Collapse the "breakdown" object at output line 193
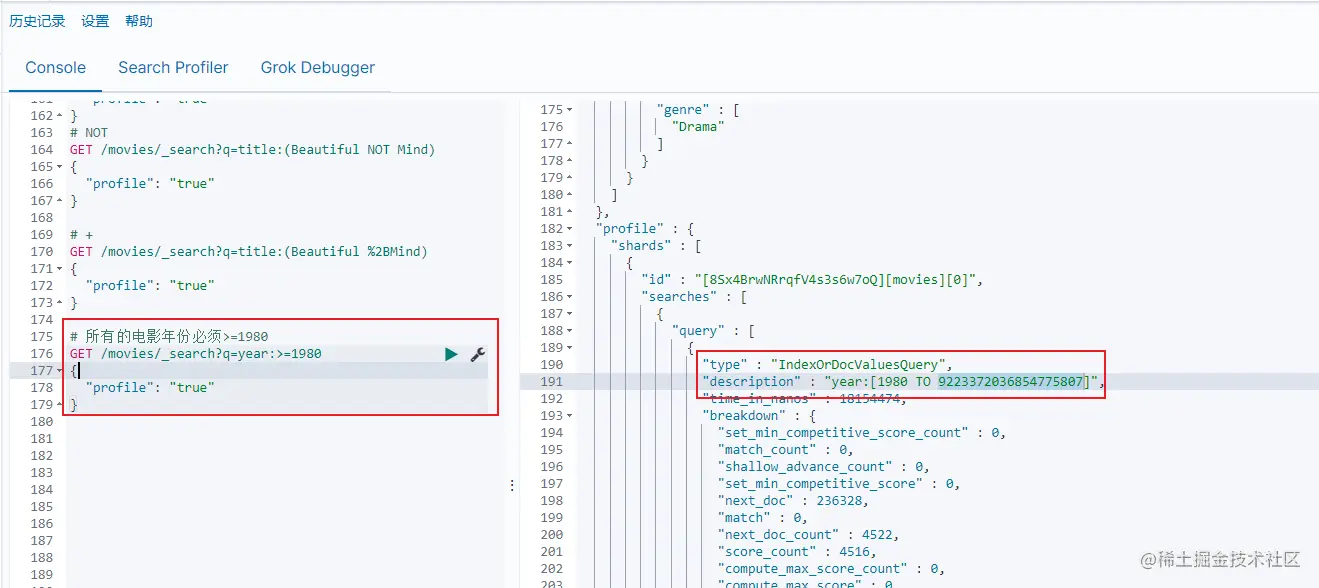Viewport: 1319px width, 588px height. (x=569, y=416)
